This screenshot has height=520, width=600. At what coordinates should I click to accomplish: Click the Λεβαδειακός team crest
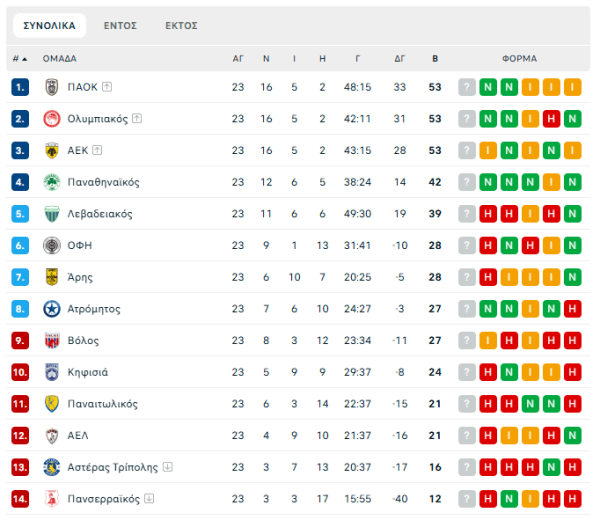[52, 214]
